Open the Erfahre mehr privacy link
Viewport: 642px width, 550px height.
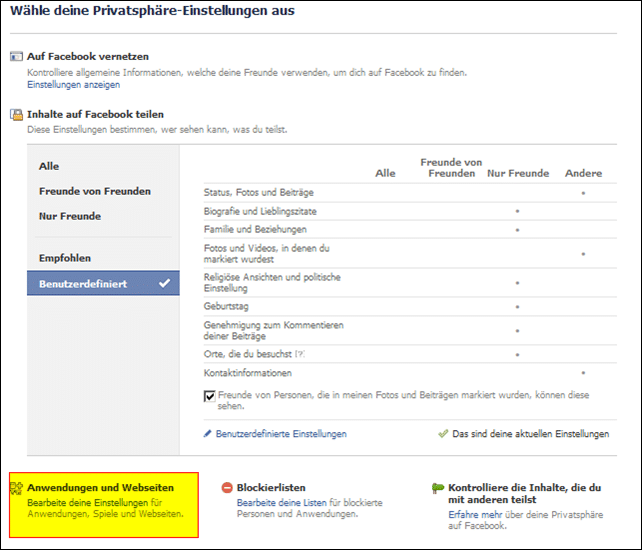(475, 515)
